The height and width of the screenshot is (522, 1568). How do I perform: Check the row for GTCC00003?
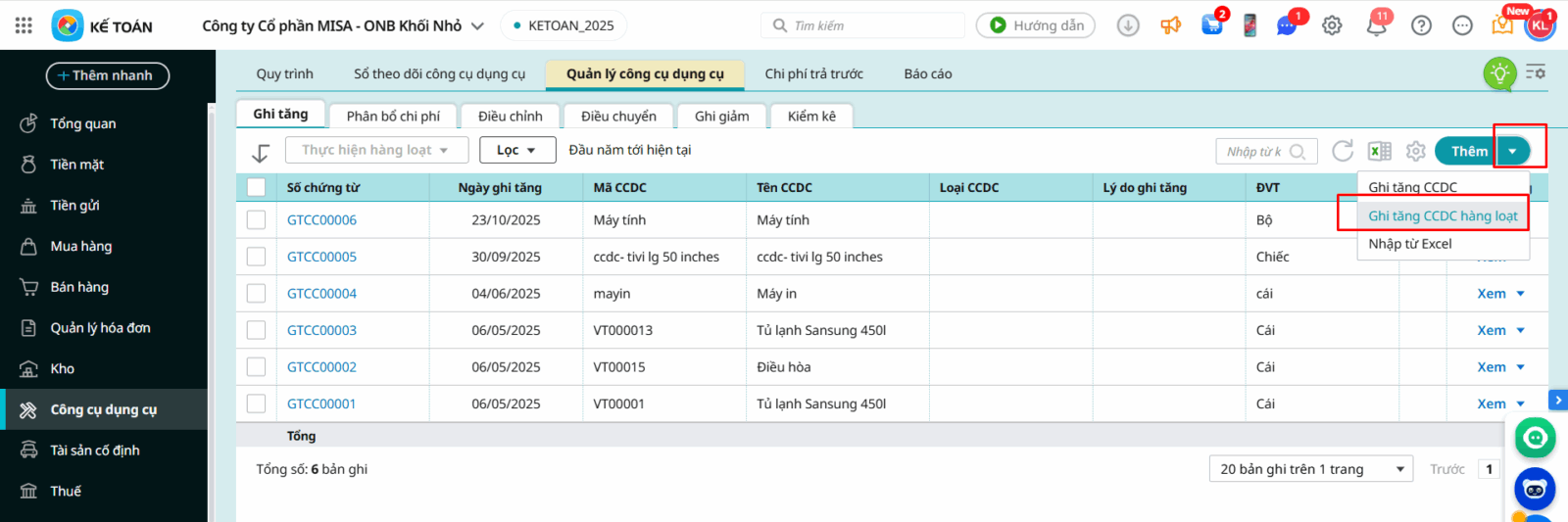coord(257,330)
